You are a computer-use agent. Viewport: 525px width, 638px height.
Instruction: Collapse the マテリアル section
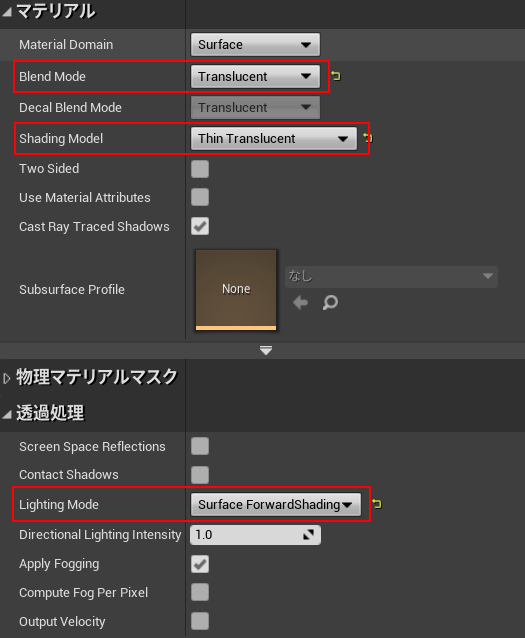[x=7, y=12]
